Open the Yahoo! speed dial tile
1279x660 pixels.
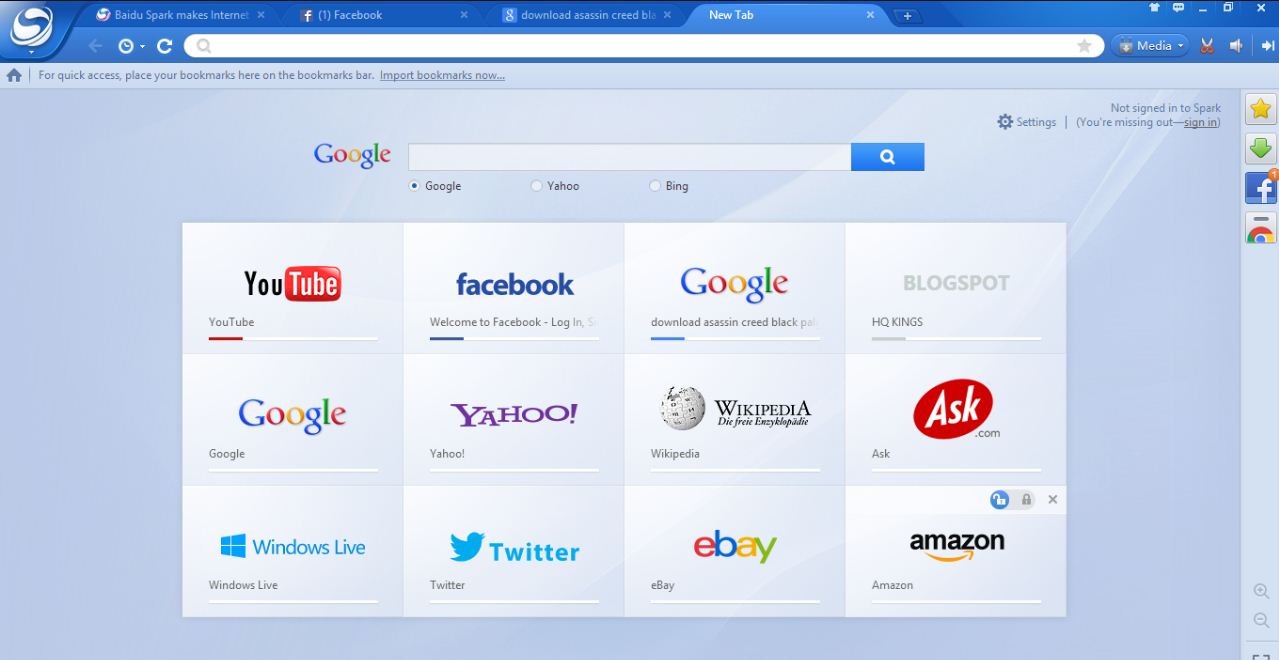click(514, 420)
